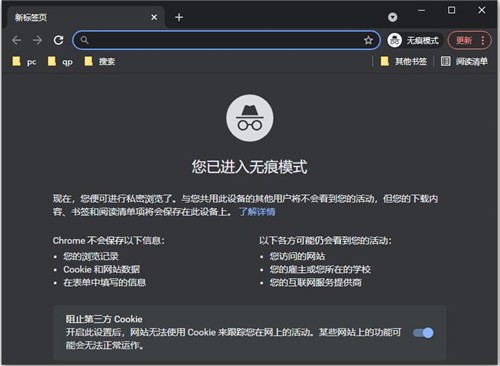This screenshot has width=500, height=366.
Task: Open the Chrome three-dot menu
Action: 483,40
